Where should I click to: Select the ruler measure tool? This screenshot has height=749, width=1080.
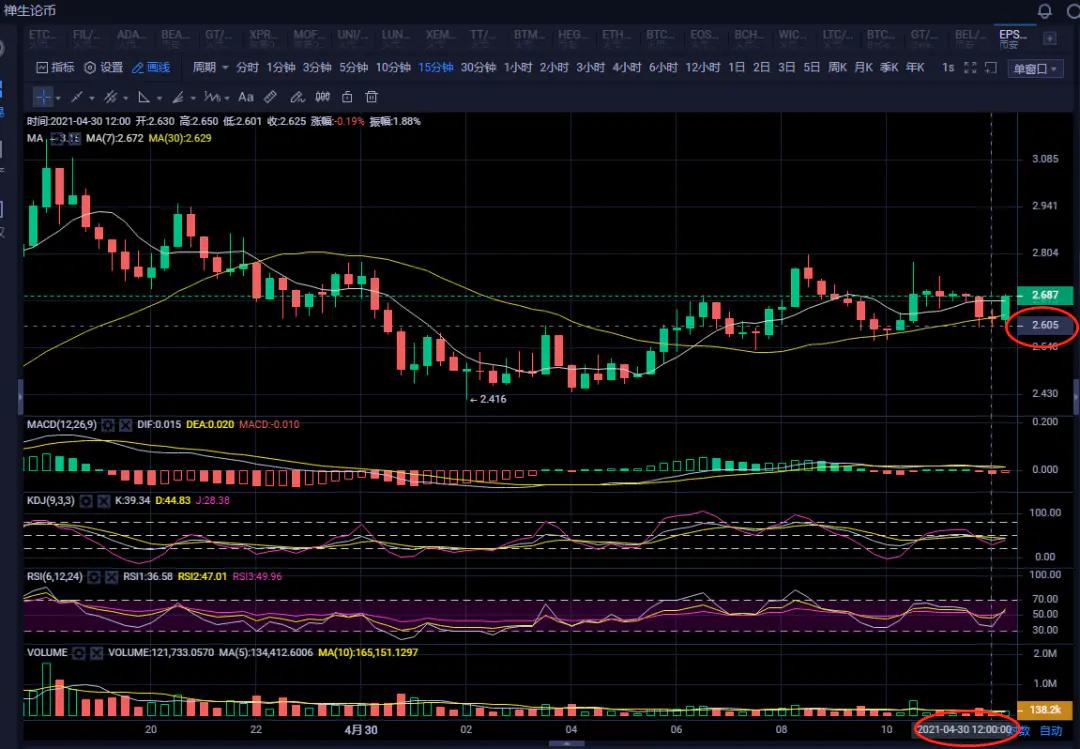point(271,97)
